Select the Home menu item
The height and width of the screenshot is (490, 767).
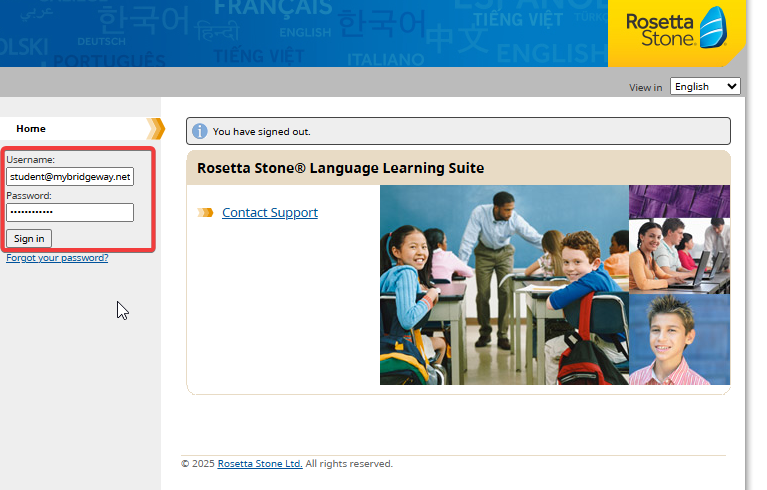coord(31,129)
